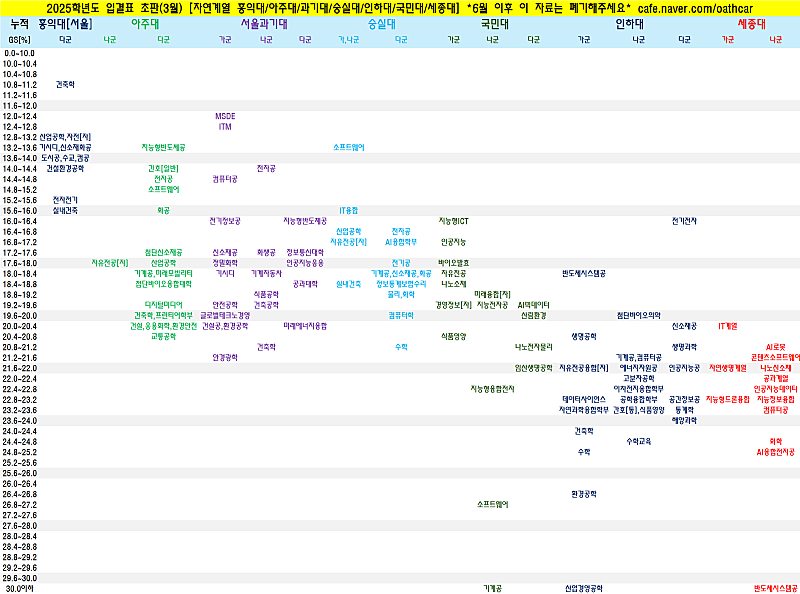
Task: Click the MSDE department cell
Action: pyautogui.click(x=225, y=116)
